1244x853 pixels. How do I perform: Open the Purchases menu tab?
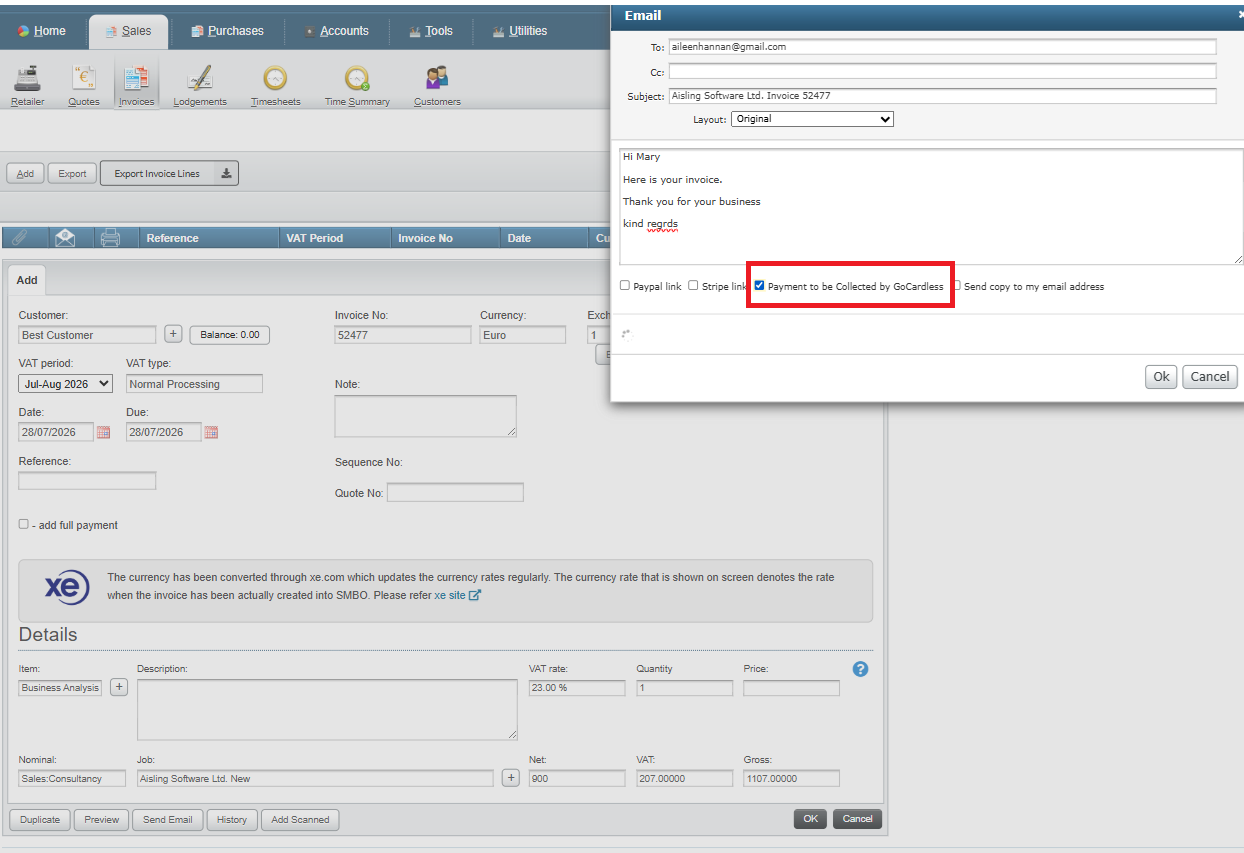(227, 31)
